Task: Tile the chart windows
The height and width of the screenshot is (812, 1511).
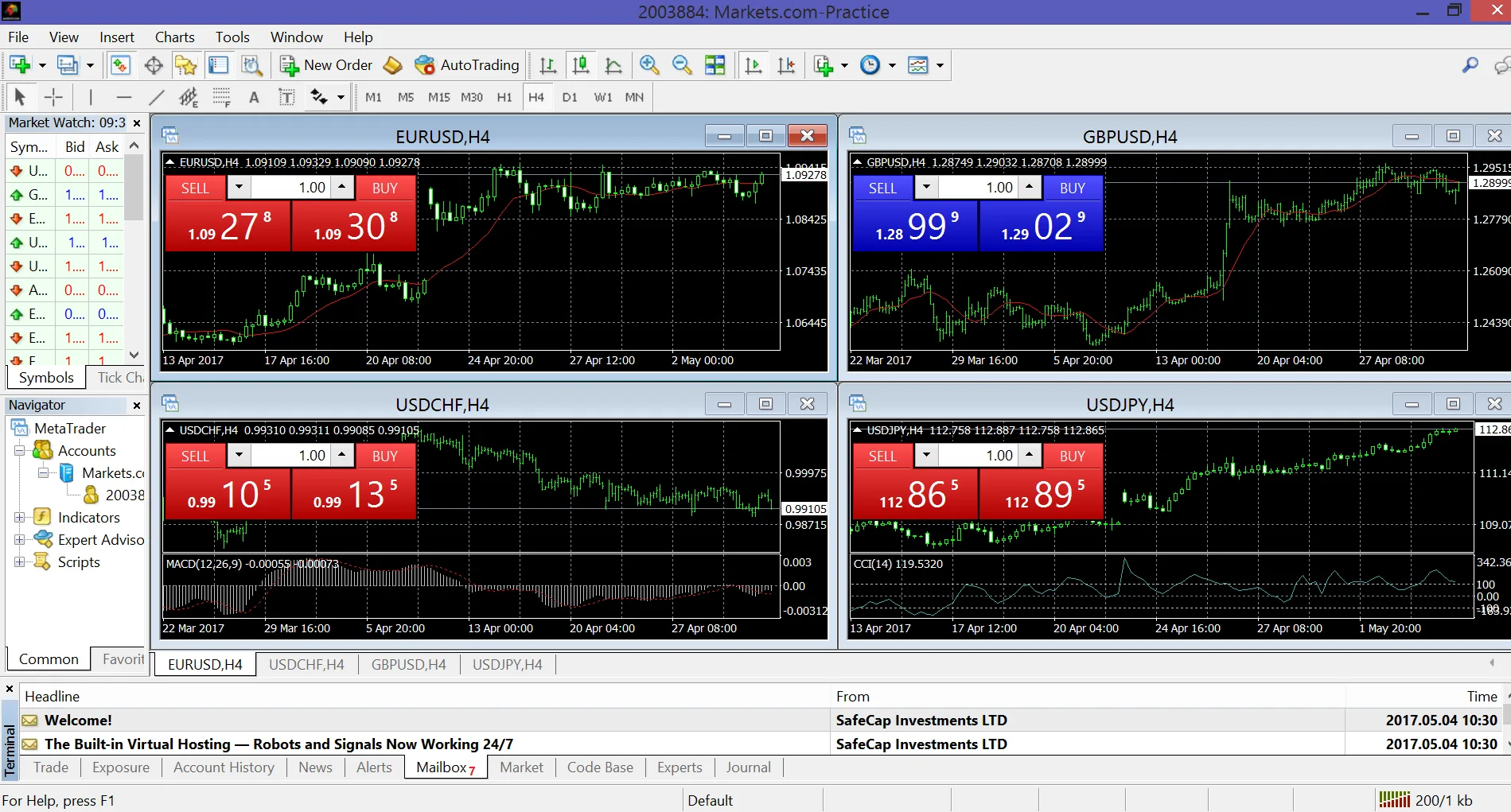Action: (x=715, y=65)
